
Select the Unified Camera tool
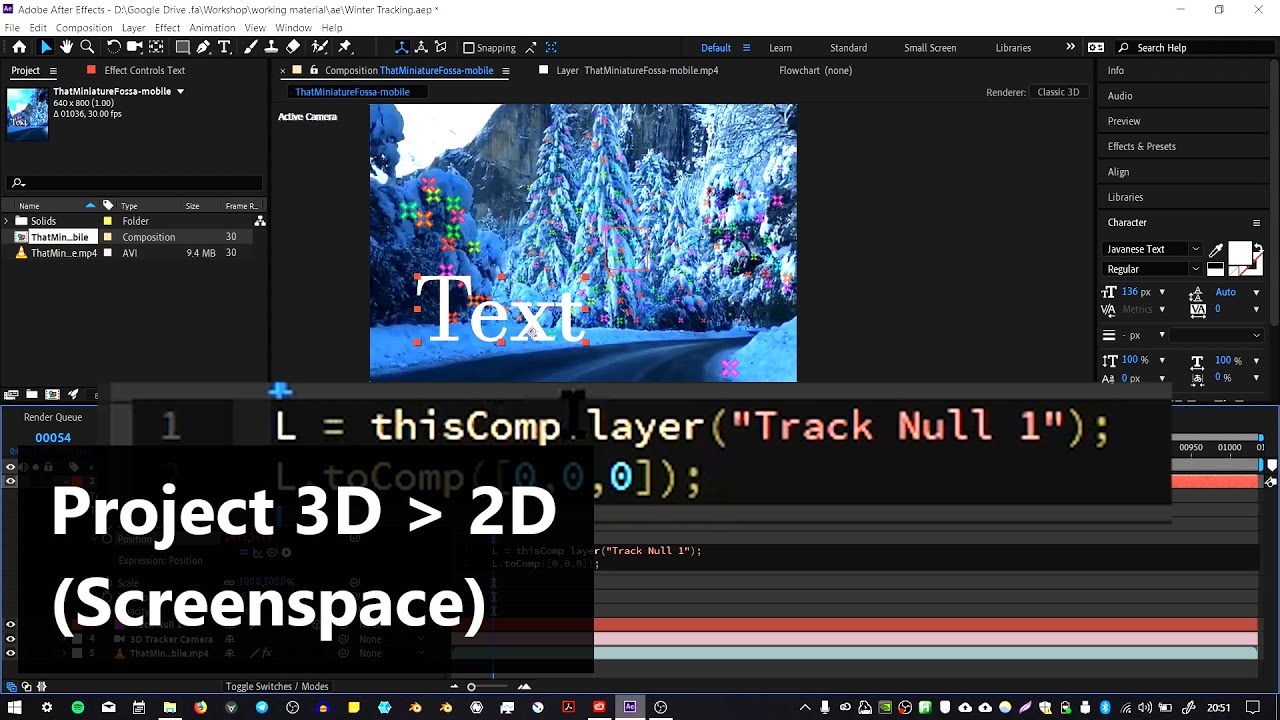point(134,47)
